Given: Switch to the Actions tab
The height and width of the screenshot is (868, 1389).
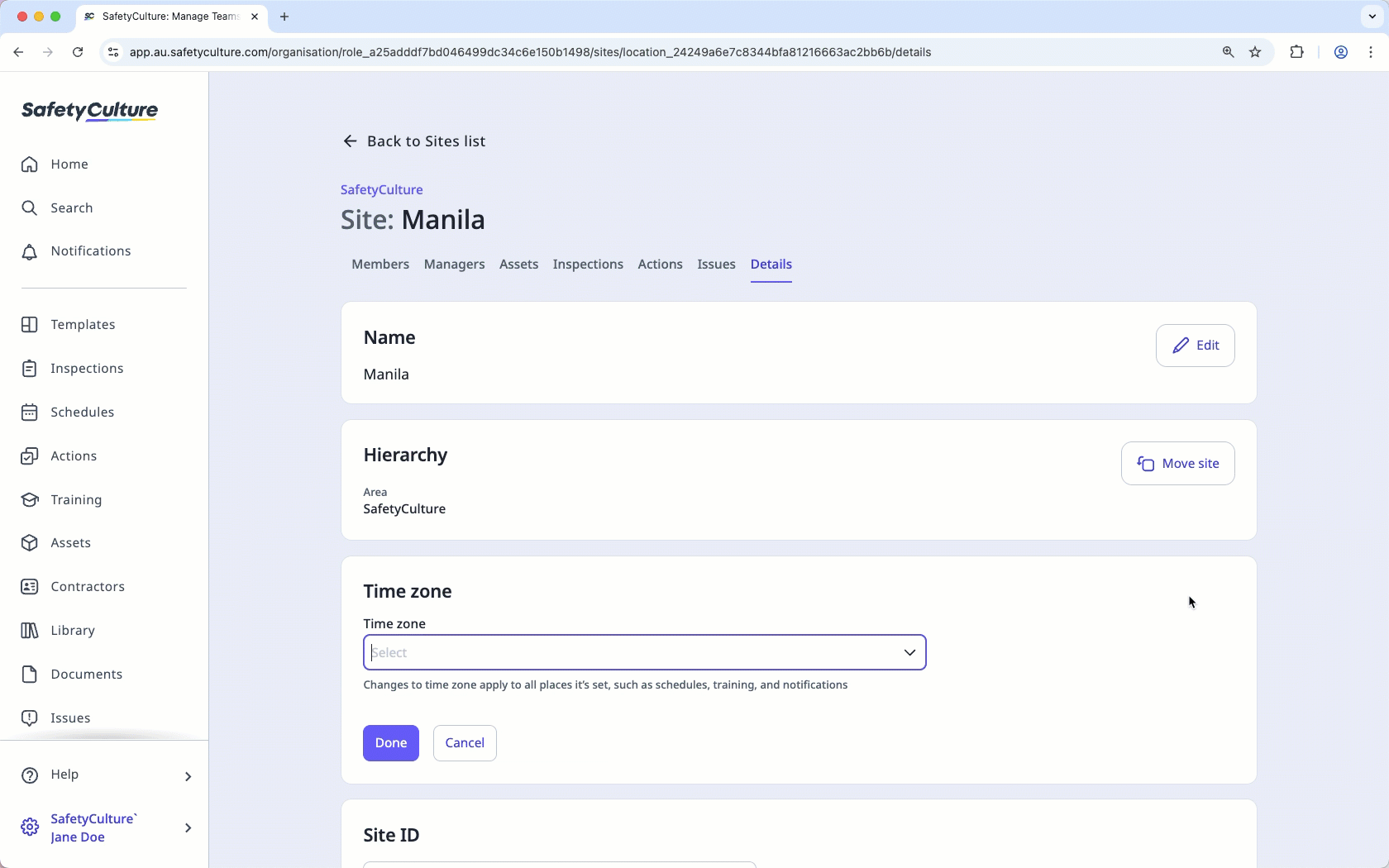Looking at the screenshot, I should [x=661, y=265].
